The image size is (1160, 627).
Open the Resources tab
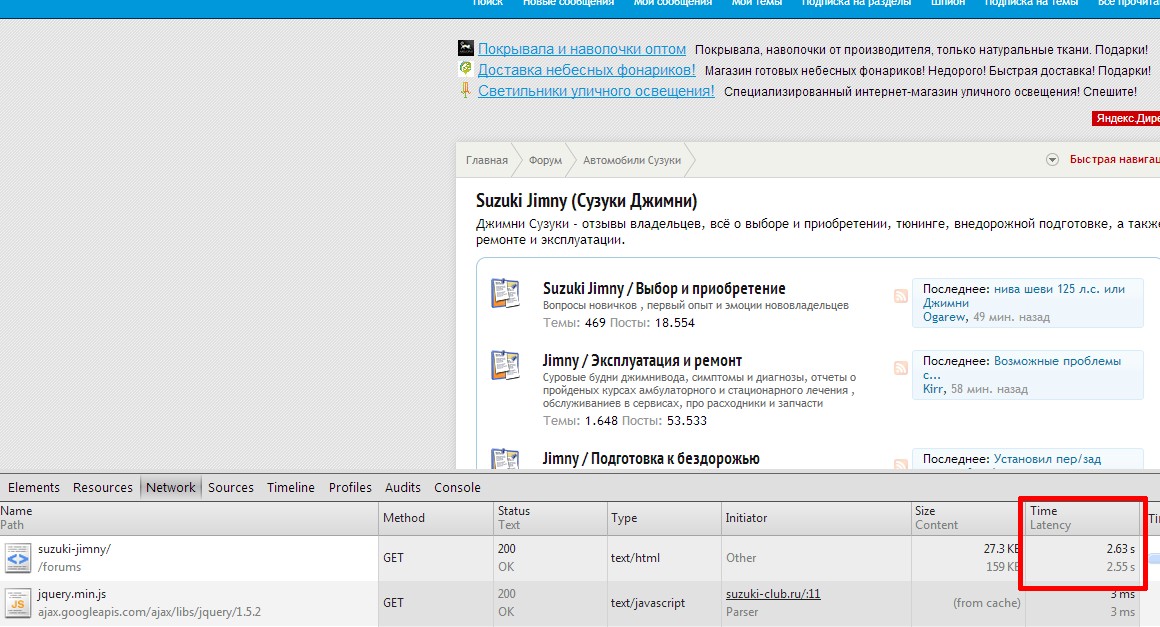(103, 487)
